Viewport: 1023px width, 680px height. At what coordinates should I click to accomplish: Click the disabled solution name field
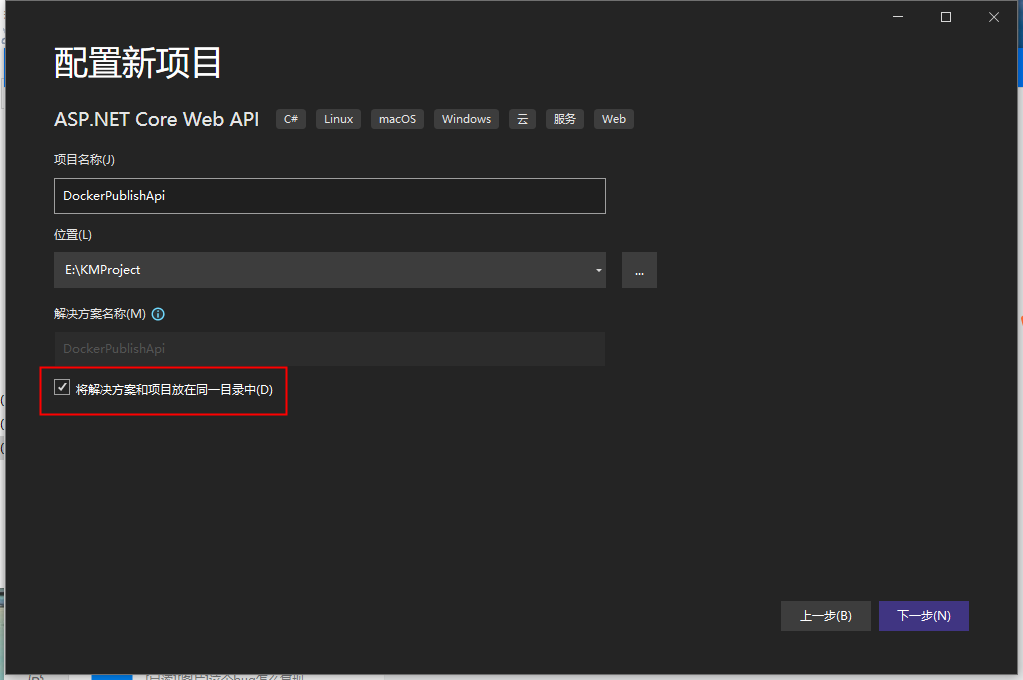329,349
